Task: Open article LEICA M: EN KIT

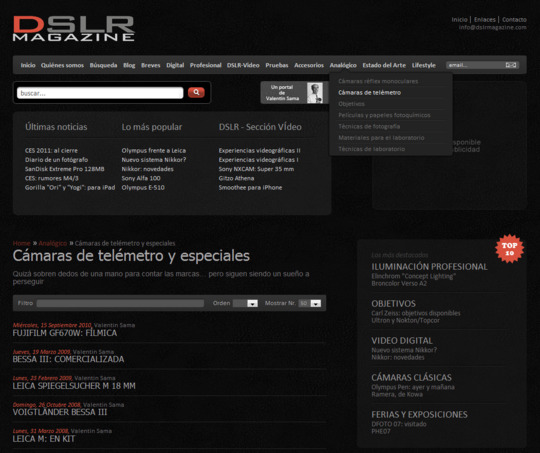Action: [x=44, y=439]
